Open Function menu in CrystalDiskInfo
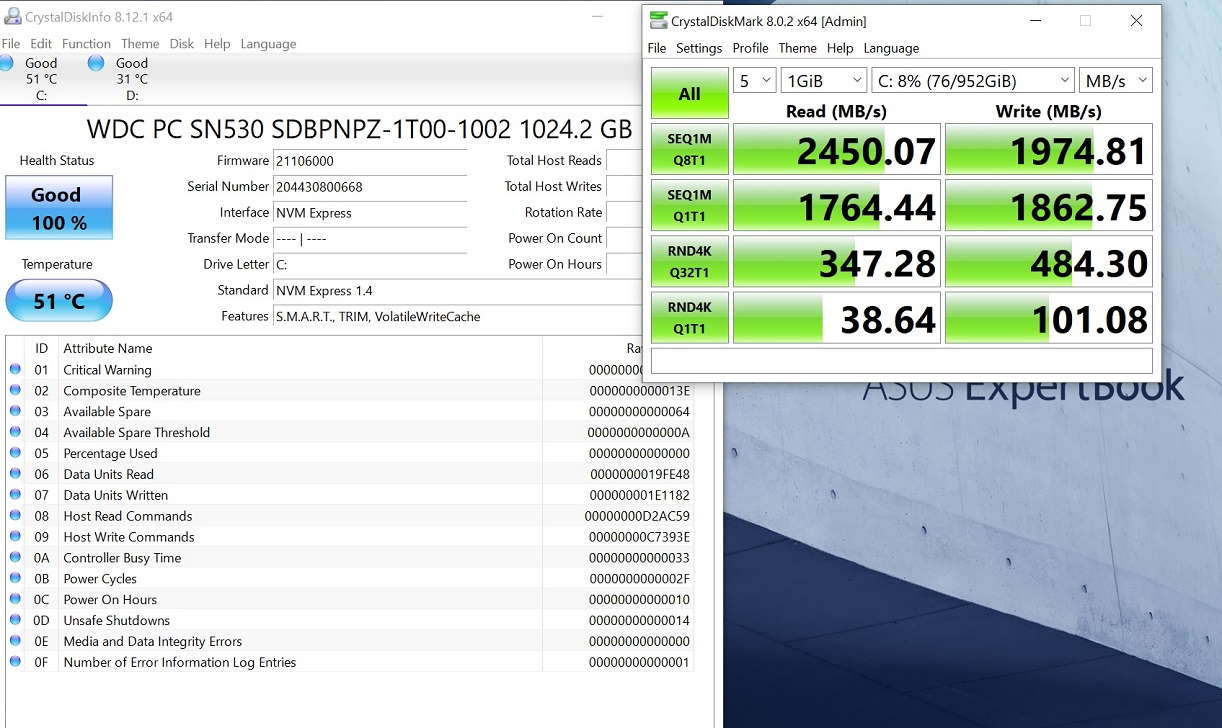Screen dimensions: 1222x728 [86, 44]
